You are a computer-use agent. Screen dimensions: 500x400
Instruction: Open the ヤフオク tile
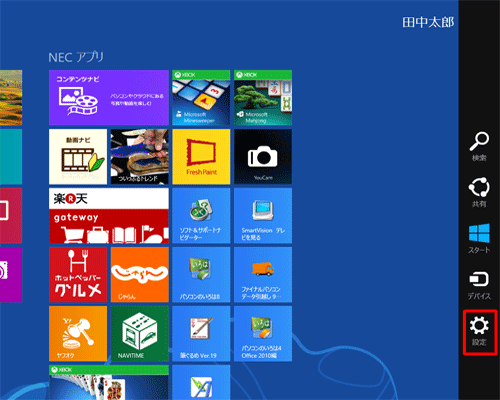coord(78,334)
